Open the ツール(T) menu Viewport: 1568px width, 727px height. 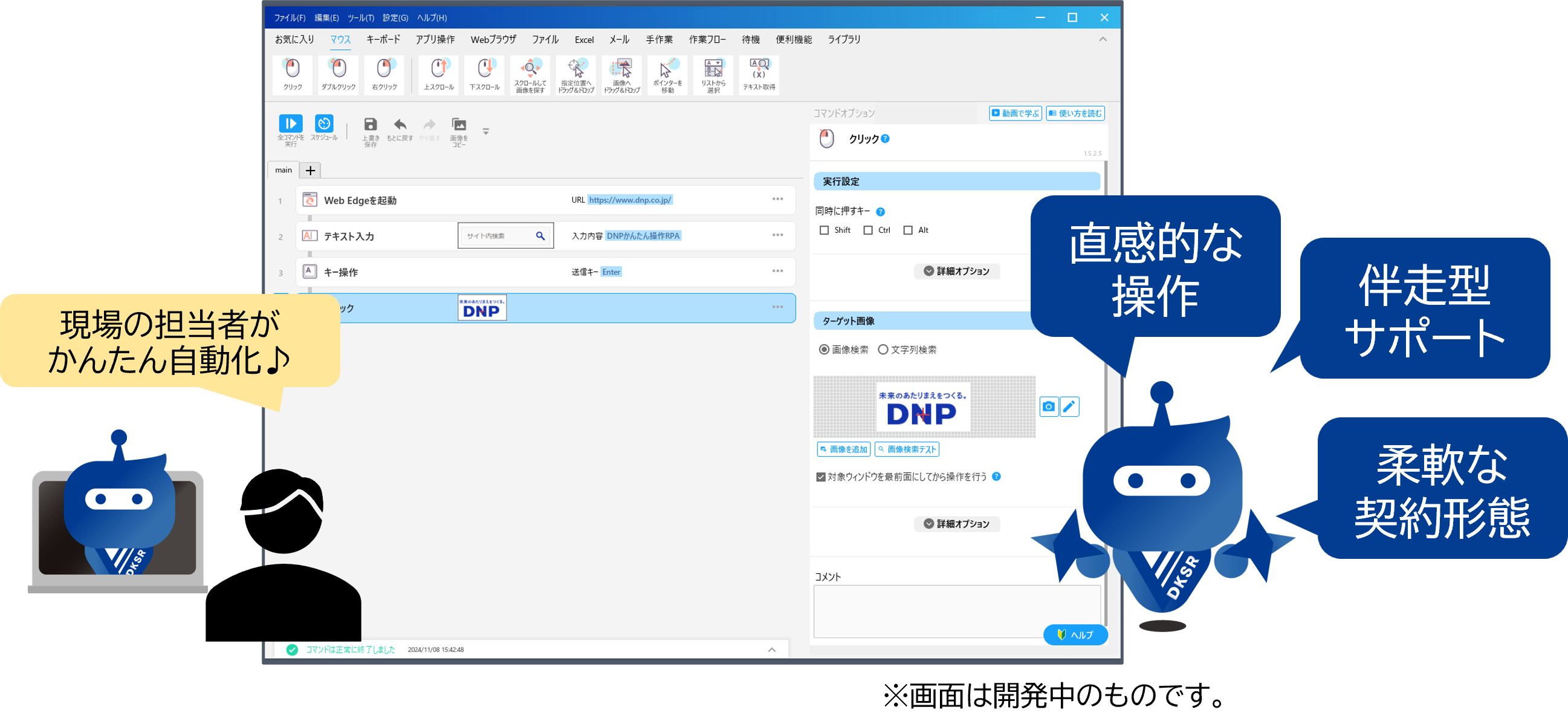click(360, 18)
